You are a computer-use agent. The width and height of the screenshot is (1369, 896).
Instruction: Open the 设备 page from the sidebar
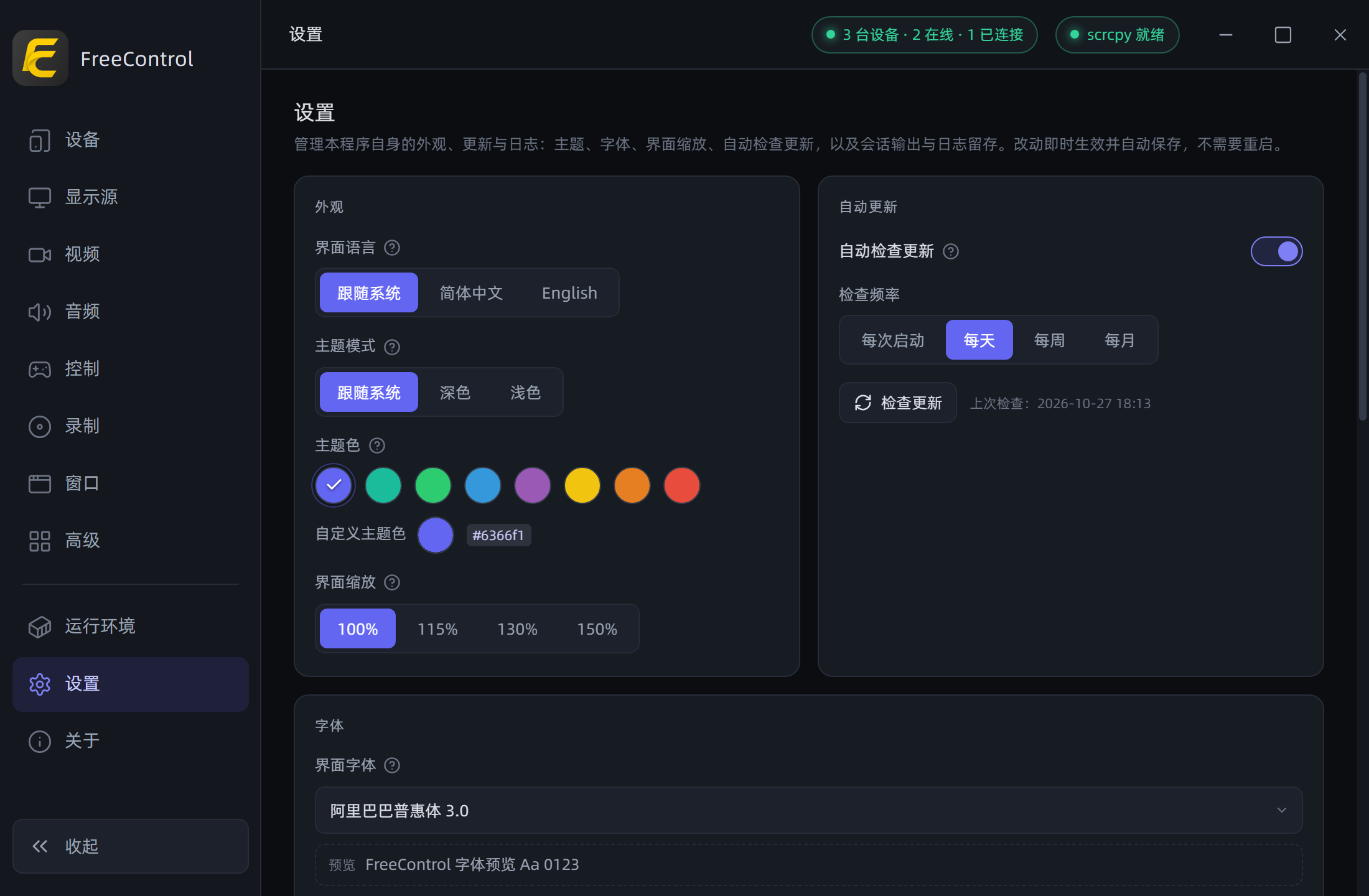(x=131, y=140)
